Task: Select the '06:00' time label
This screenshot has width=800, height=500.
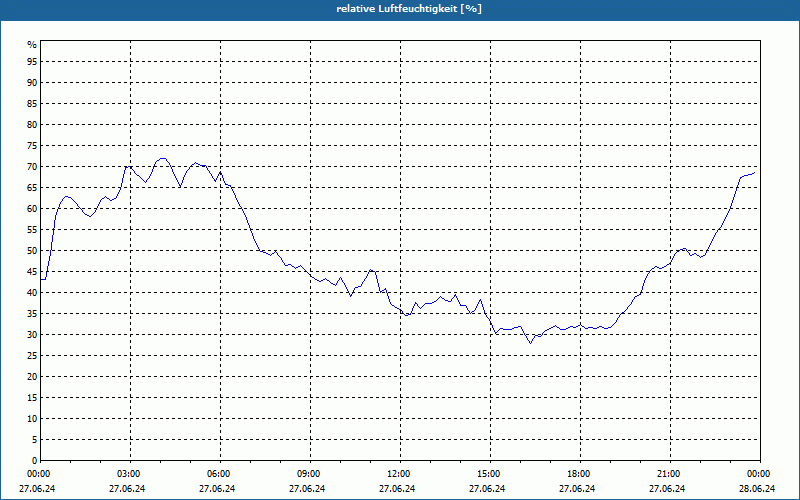Action: pos(218,474)
